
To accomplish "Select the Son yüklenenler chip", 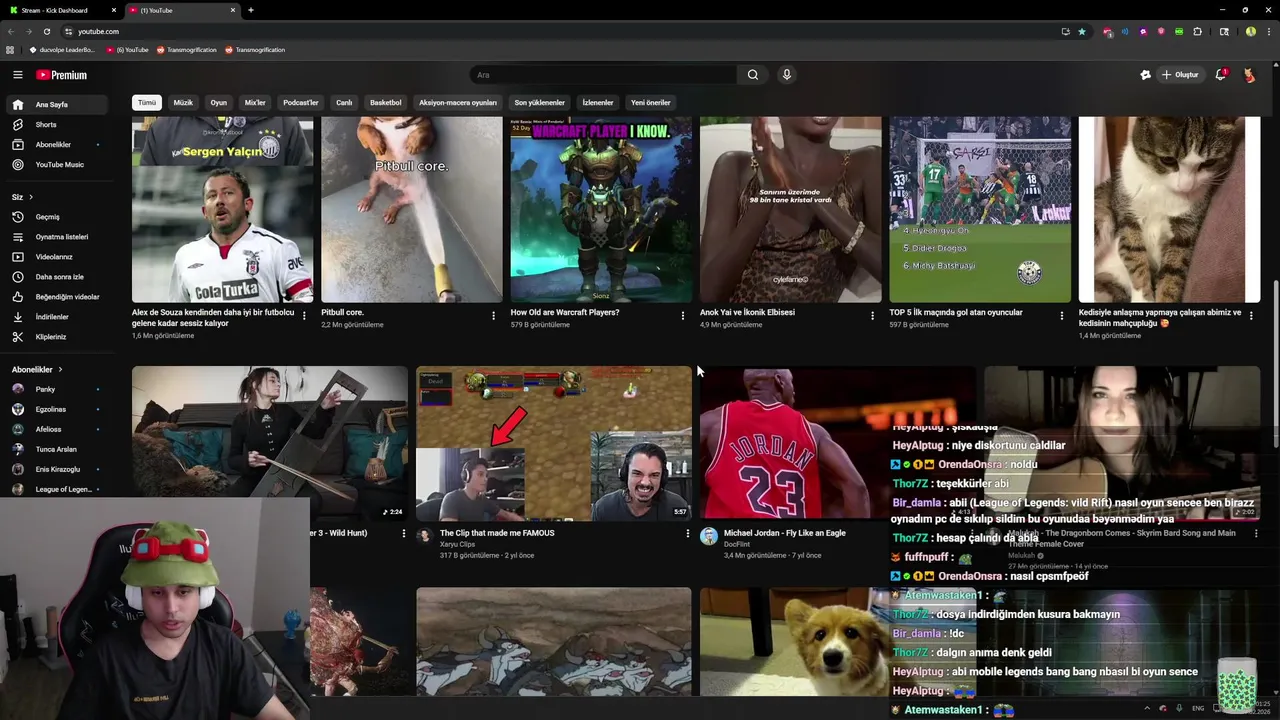I will 540,102.
